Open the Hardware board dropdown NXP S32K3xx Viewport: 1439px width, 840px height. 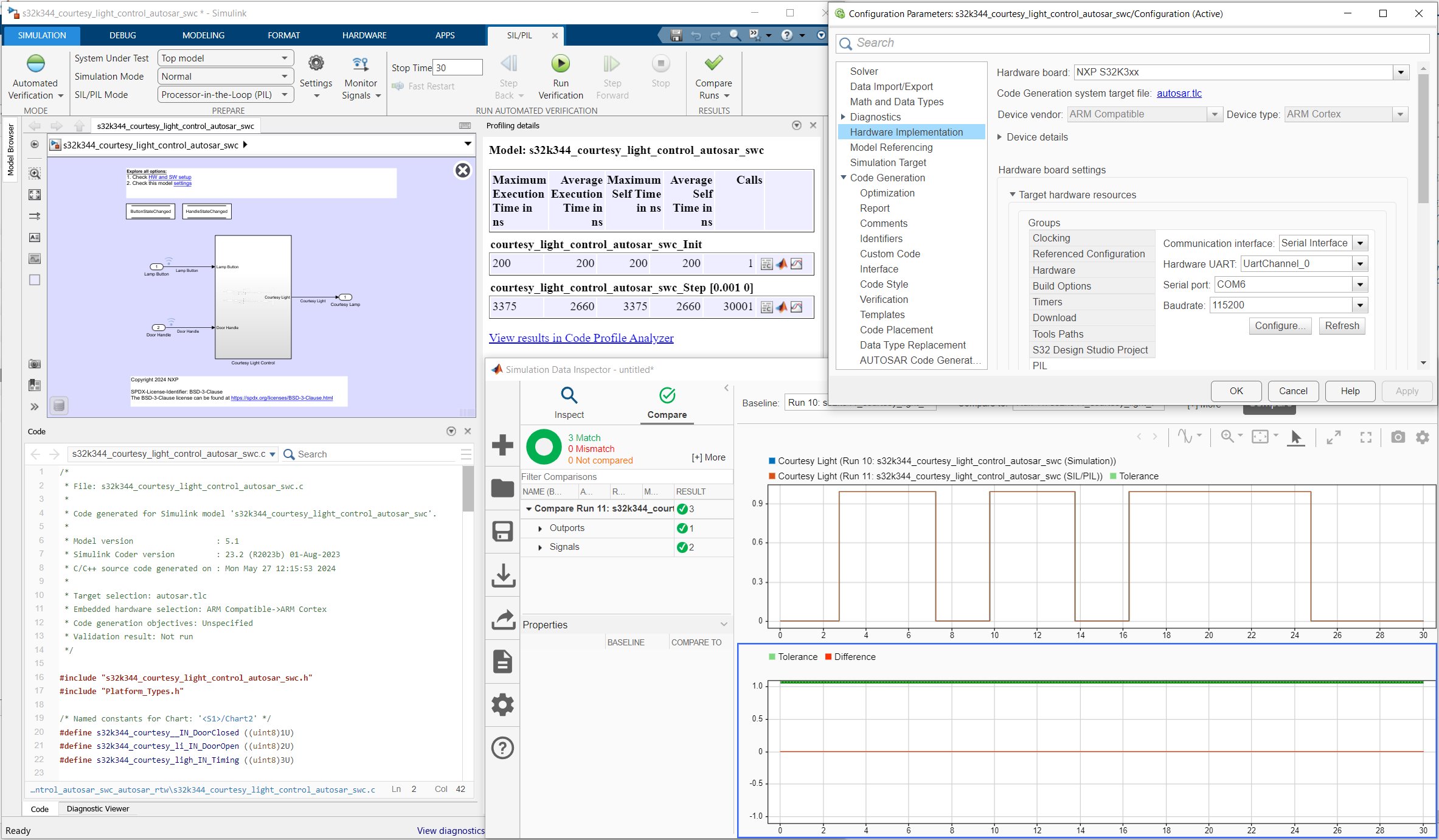click(1401, 72)
